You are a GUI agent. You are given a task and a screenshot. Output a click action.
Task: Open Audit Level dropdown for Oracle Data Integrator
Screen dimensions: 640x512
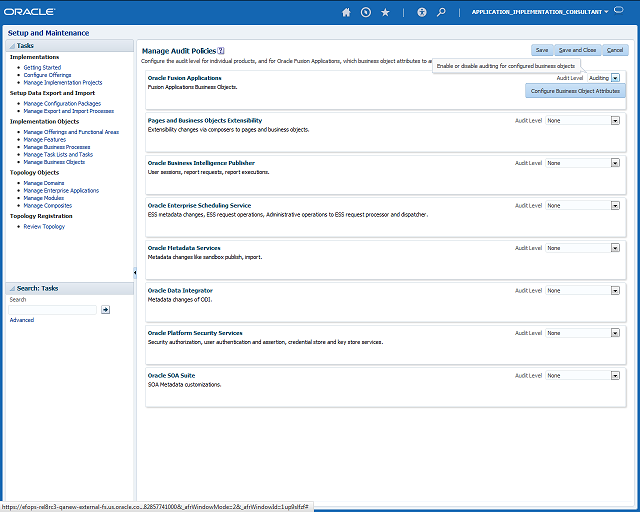pyautogui.click(x=616, y=290)
